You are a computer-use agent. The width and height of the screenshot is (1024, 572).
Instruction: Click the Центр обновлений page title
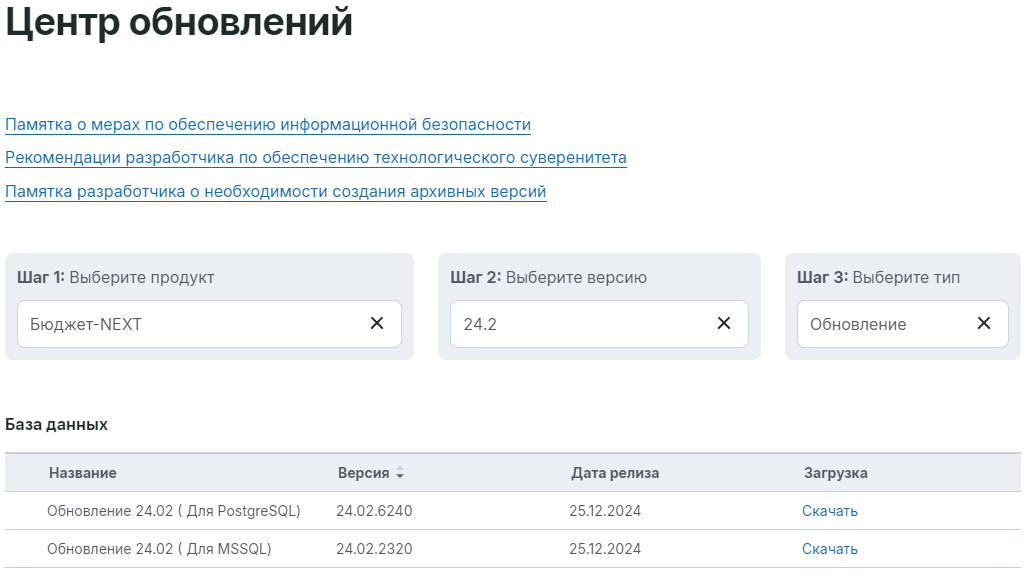pyautogui.click(x=179, y=22)
